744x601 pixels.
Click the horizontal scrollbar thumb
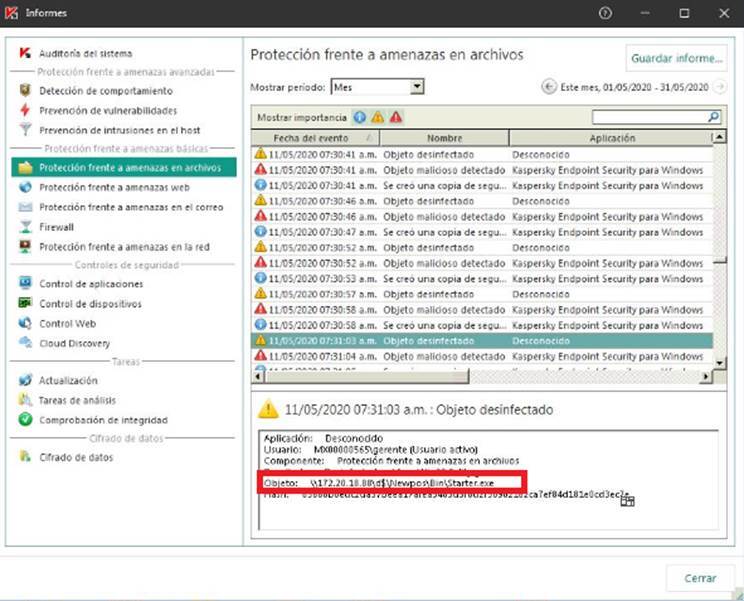click(366, 377)
